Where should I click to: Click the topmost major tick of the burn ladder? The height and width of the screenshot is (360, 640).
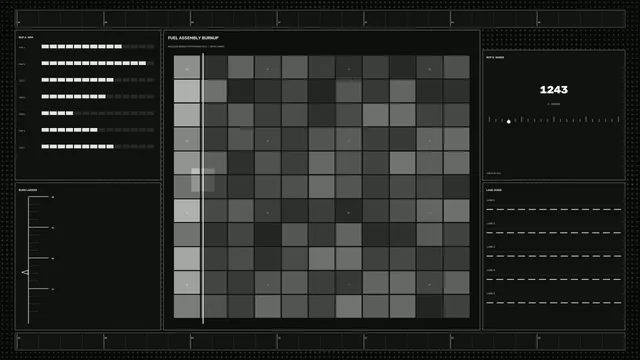39,197
